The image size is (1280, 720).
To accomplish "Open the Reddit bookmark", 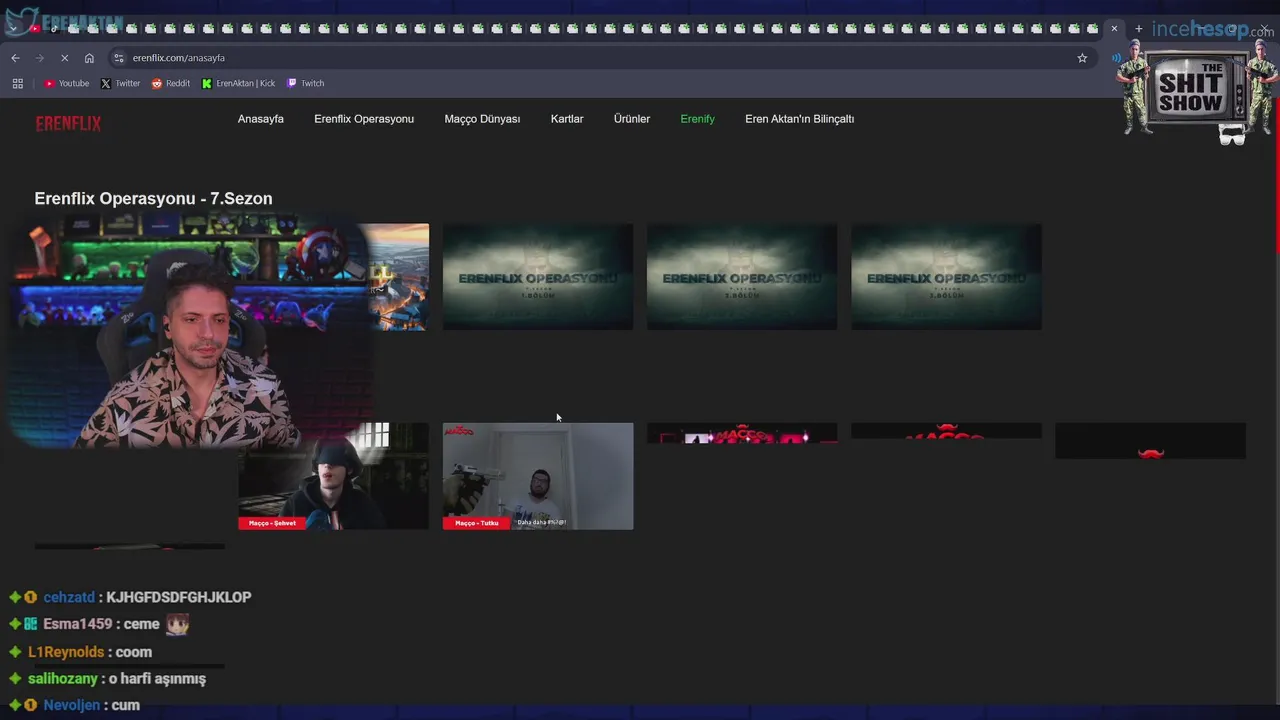I will 171,83.
